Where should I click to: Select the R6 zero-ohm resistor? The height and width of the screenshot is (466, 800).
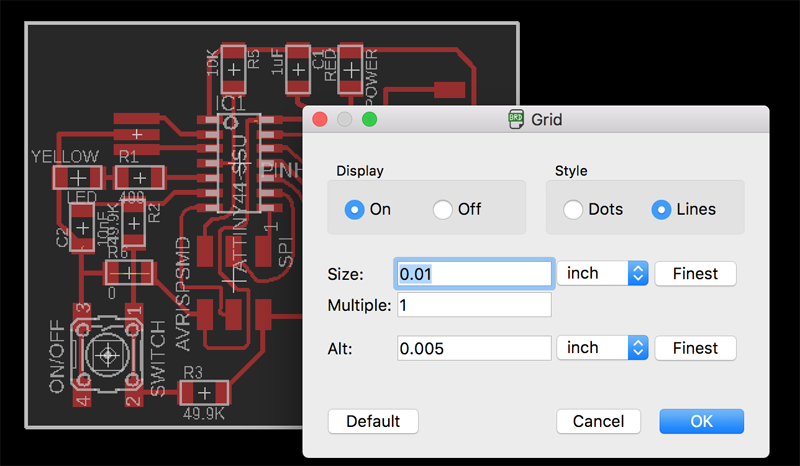click(129, 274)
